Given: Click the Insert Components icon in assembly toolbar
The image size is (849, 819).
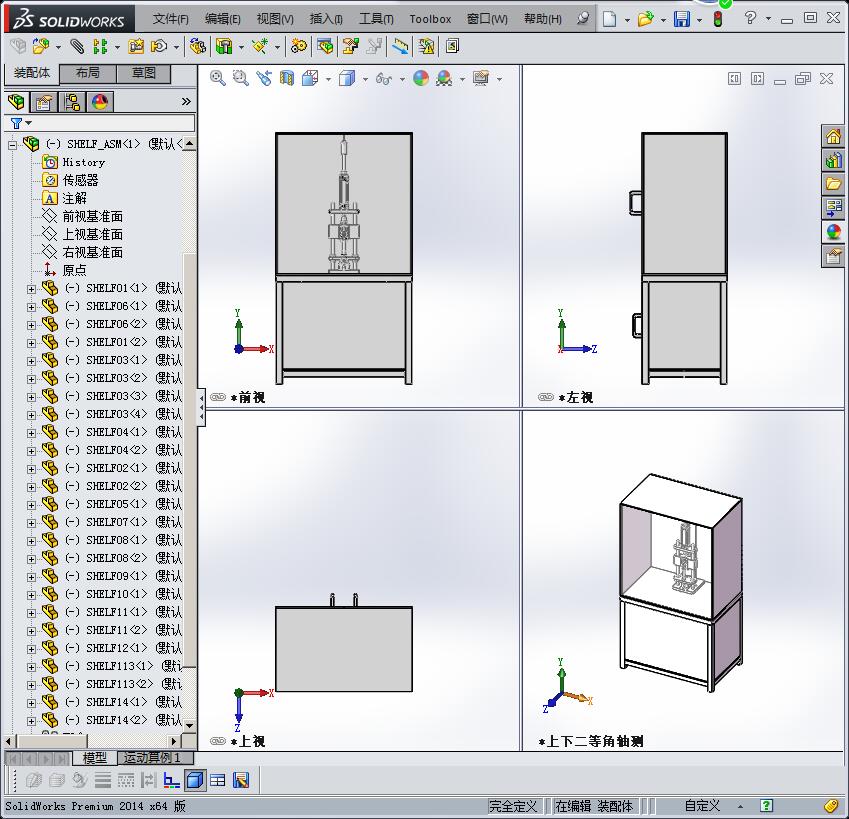Looking at the screenshot, I should click(x=40, y=47).
